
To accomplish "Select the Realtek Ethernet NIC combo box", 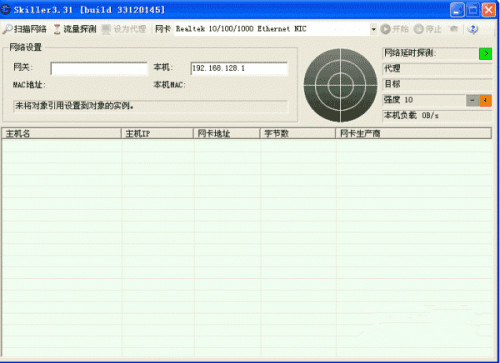I will coord(276,29).
